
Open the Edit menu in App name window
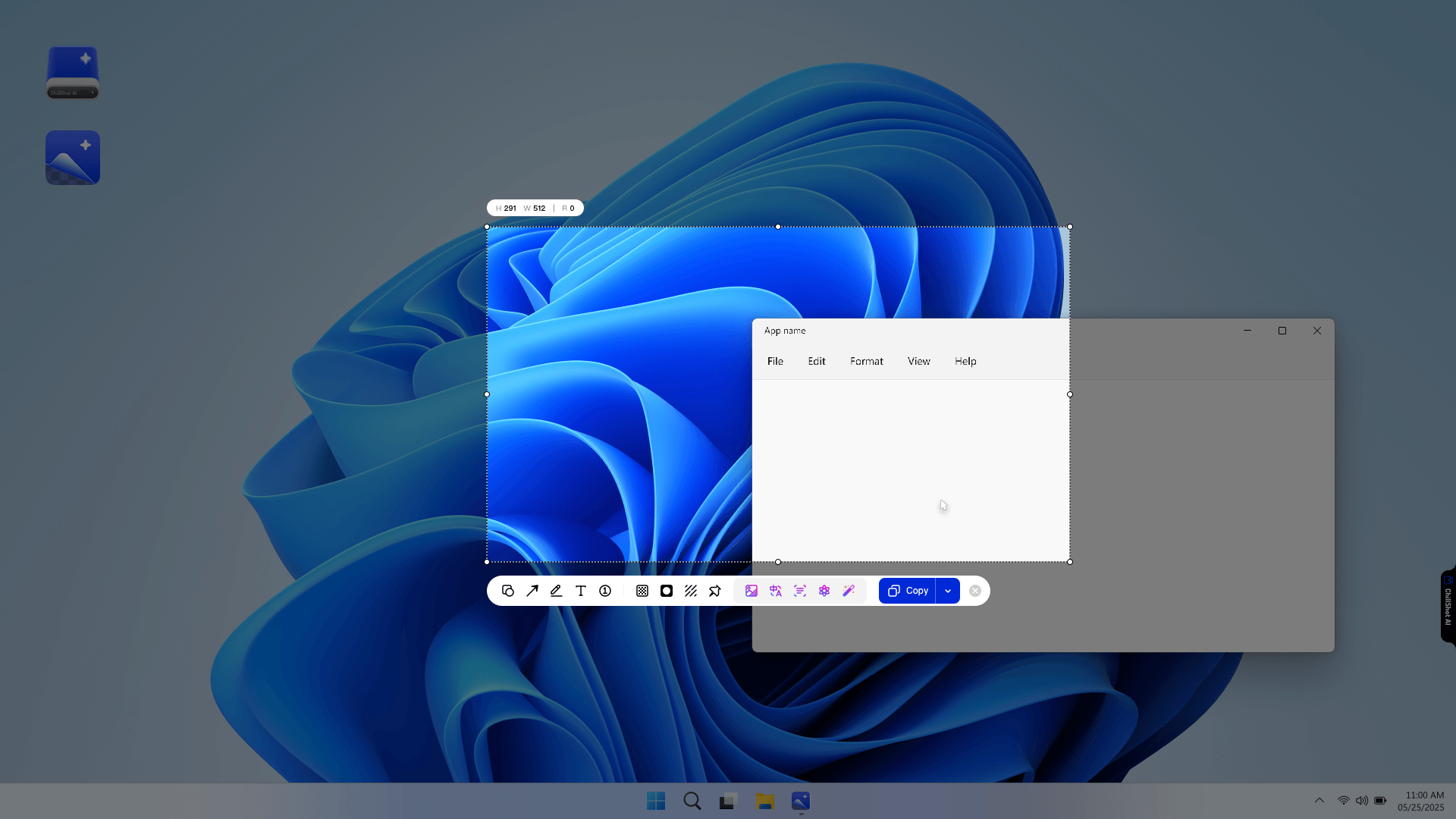click(x=817, y=361)
